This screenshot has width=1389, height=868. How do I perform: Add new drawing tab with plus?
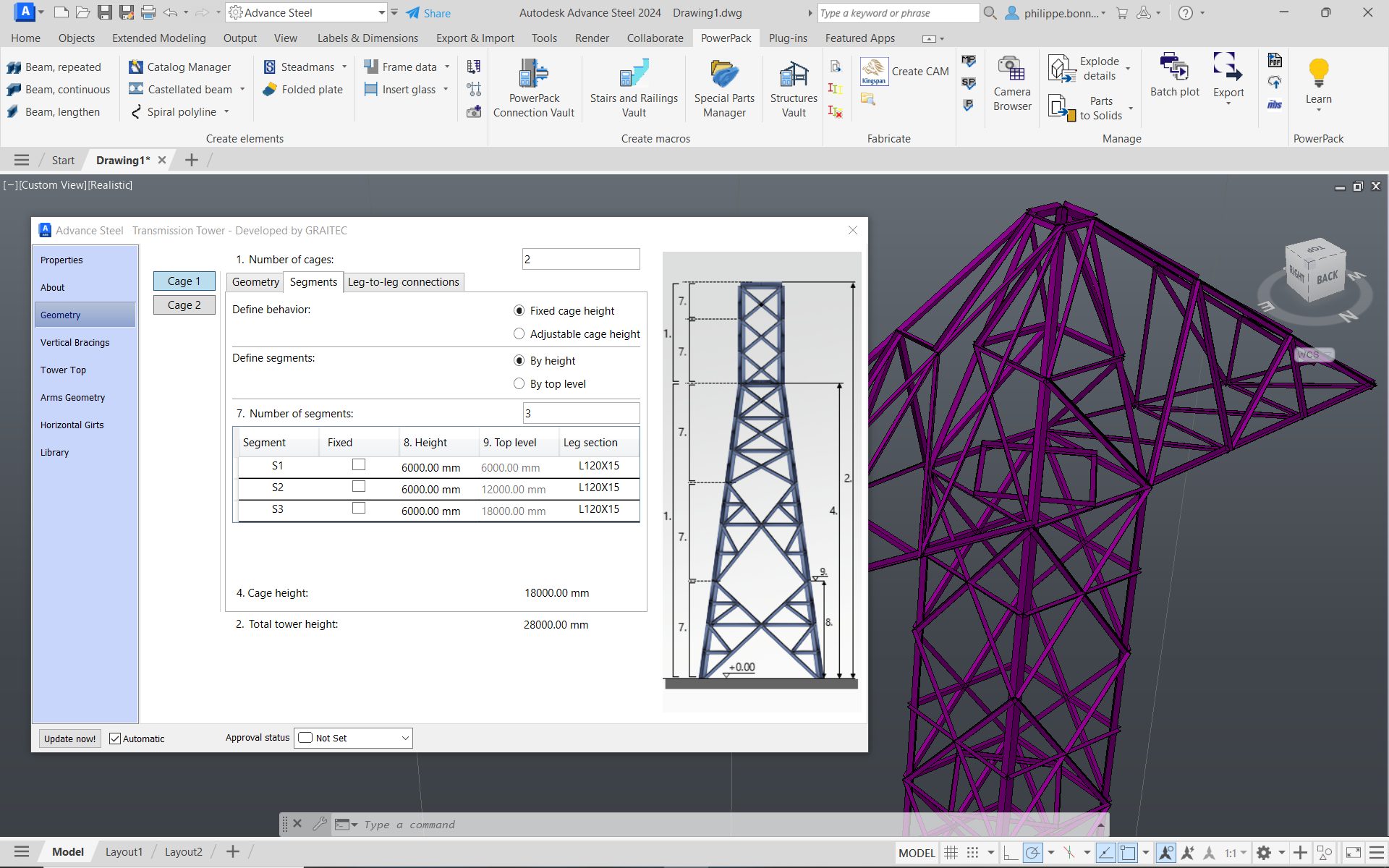[192, 160]
